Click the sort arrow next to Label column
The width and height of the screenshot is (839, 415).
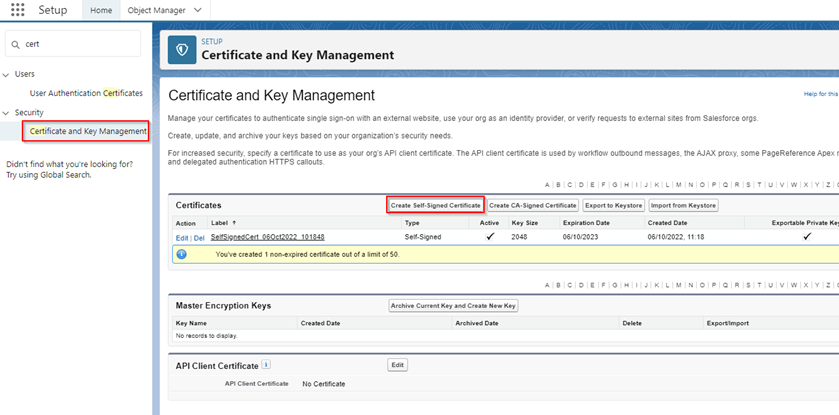point(234,222)
